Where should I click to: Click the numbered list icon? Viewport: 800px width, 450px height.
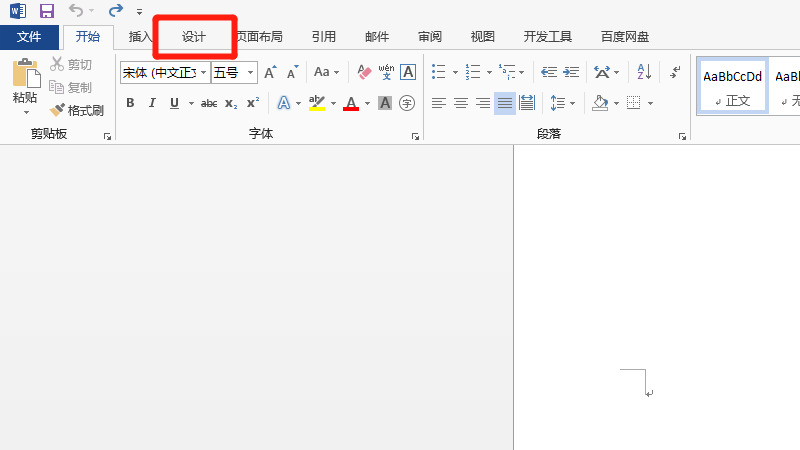pyautogui.click(x=473, y=72)
